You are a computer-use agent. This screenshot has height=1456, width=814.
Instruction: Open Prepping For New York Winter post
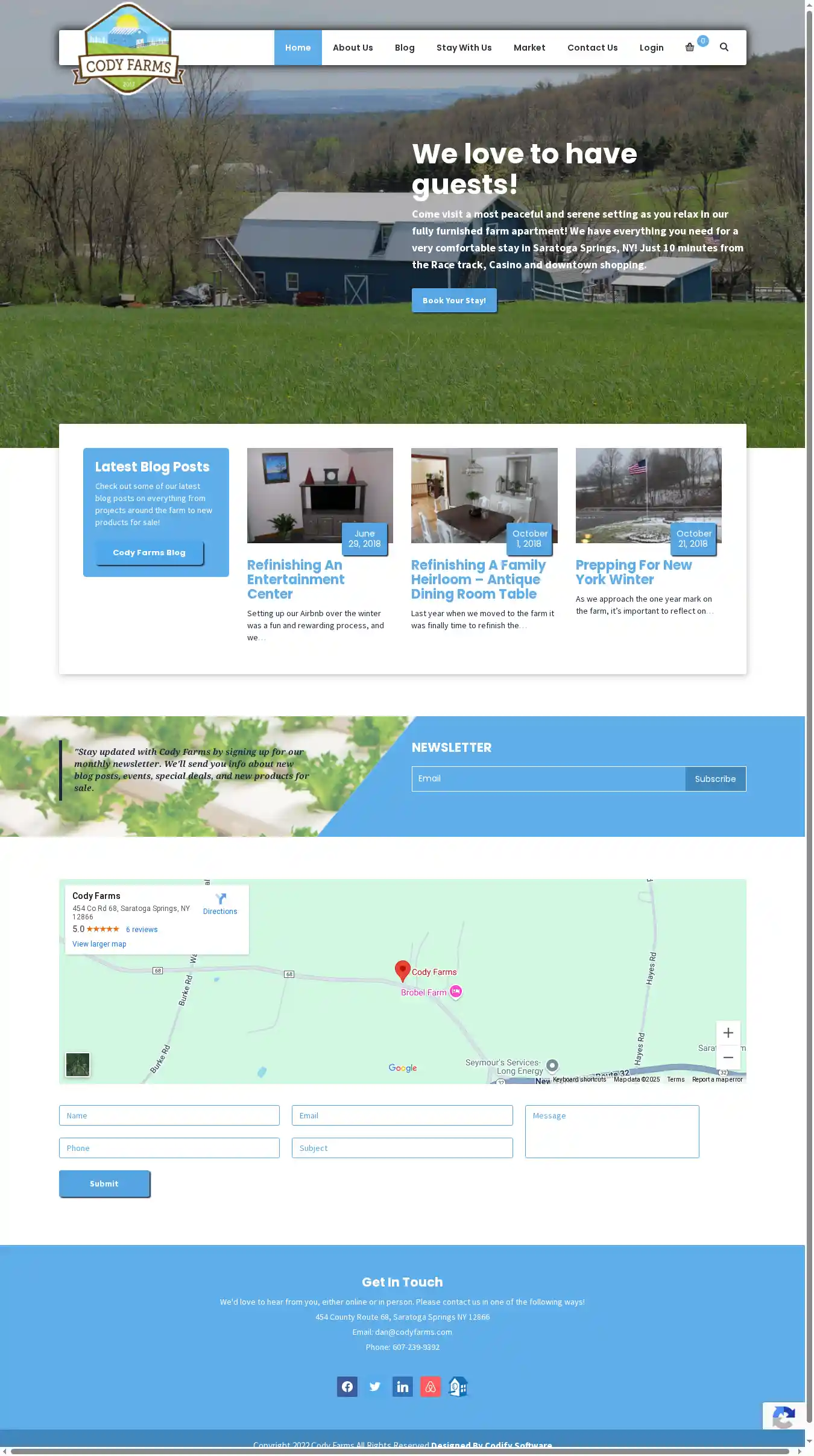pos(633,572)
